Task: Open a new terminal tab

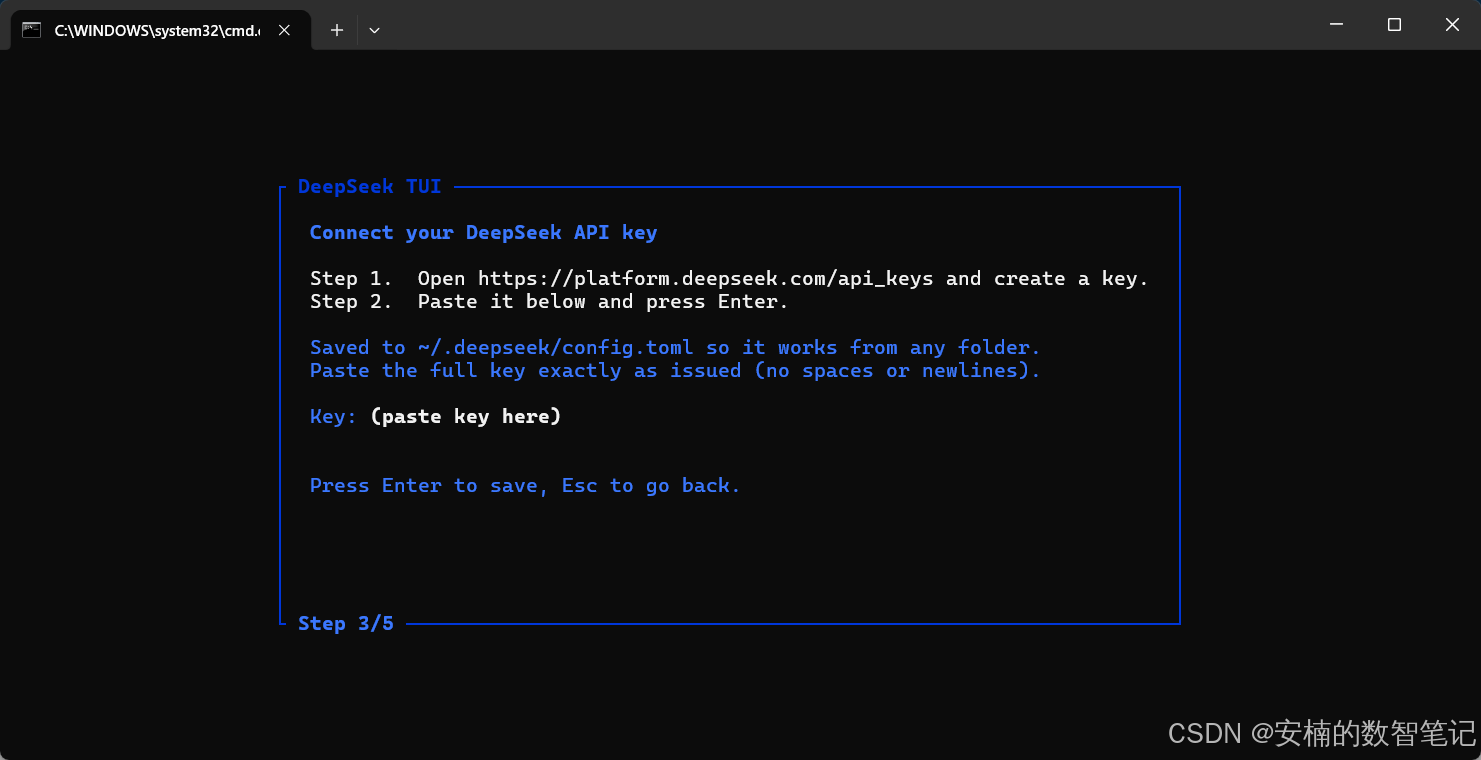Action: point(337,30)
